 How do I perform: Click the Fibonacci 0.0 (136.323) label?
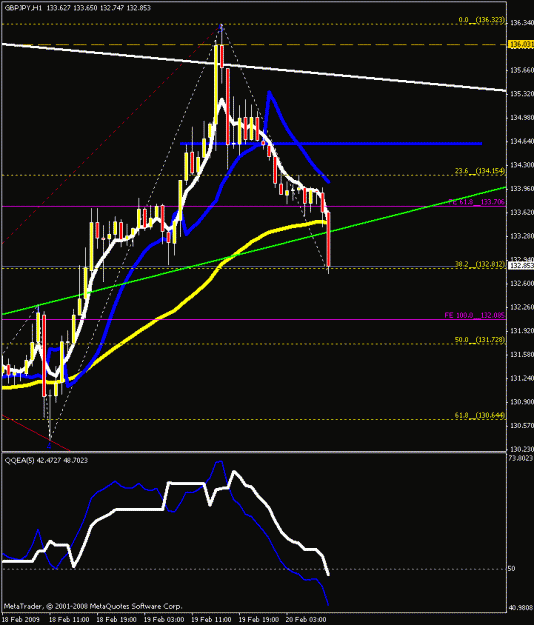click(481, 20)
